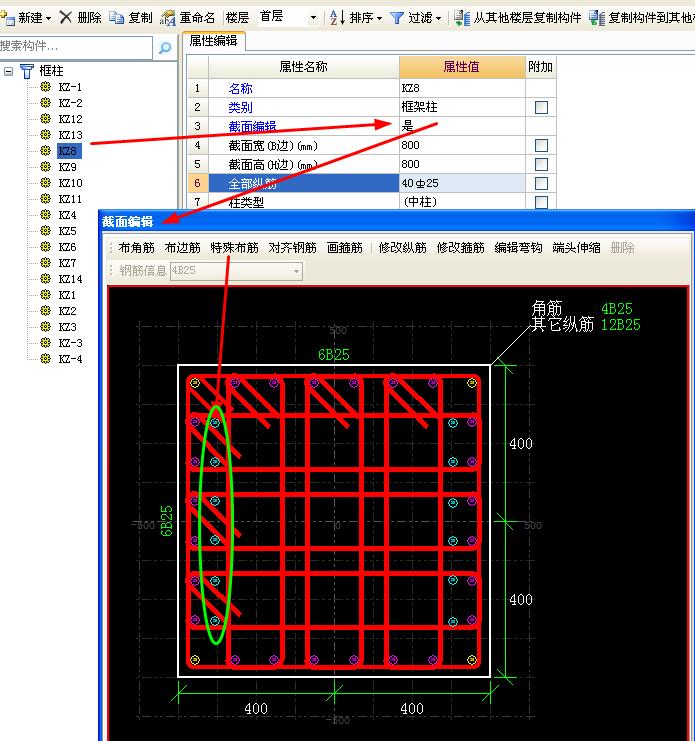
Task: Open the 钢筋信息 4B25 combo box
Action: 236,271
